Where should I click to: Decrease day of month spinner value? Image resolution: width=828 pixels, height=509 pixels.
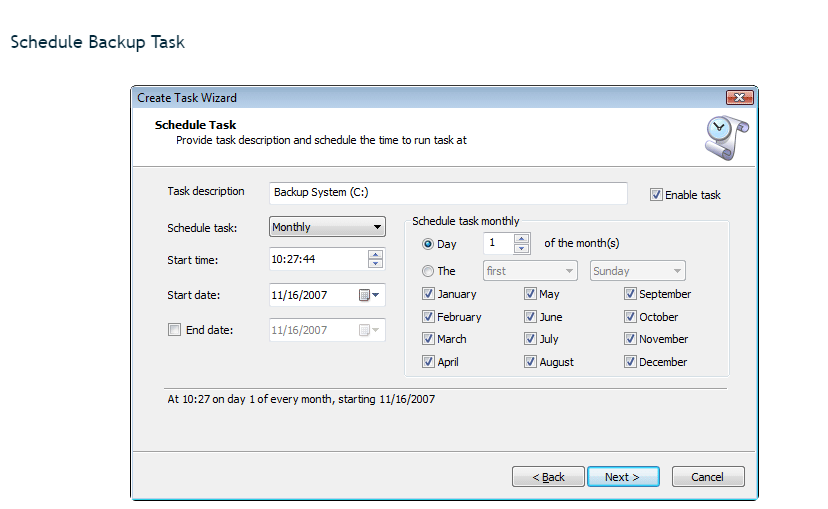pyautogui.click(x=521, y=249)
